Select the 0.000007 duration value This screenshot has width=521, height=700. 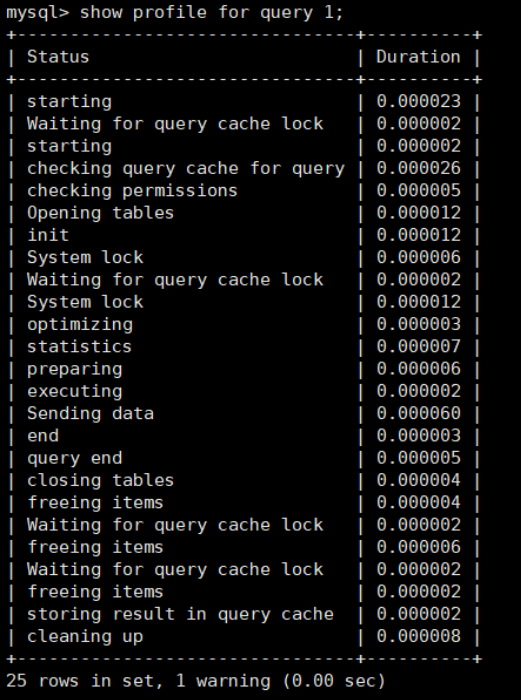click(418, 347)
